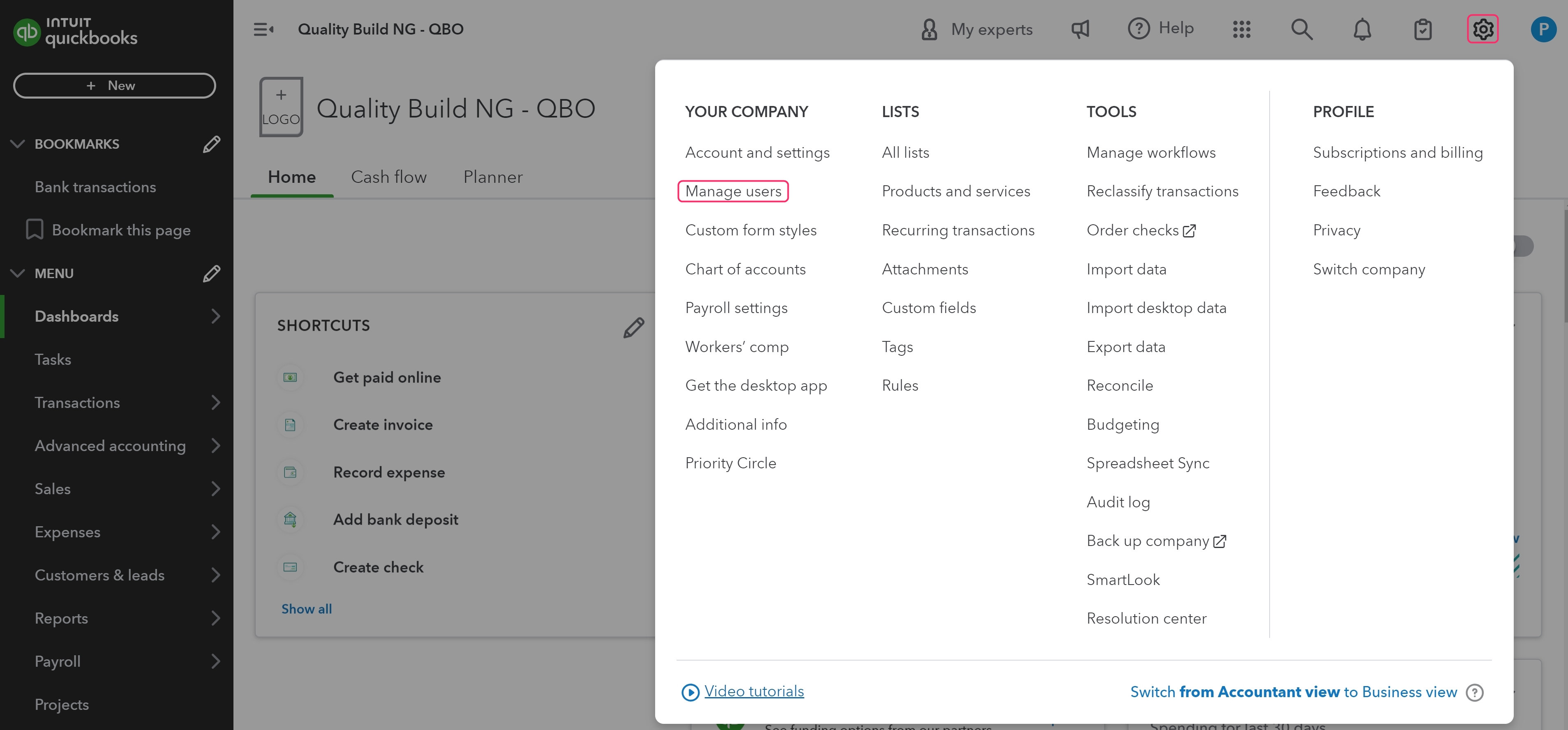Screen dimensions: 1568x730
Task: Expand the Transactions submenu arrow
Action: pyautogui.click(x=215, y=402)
